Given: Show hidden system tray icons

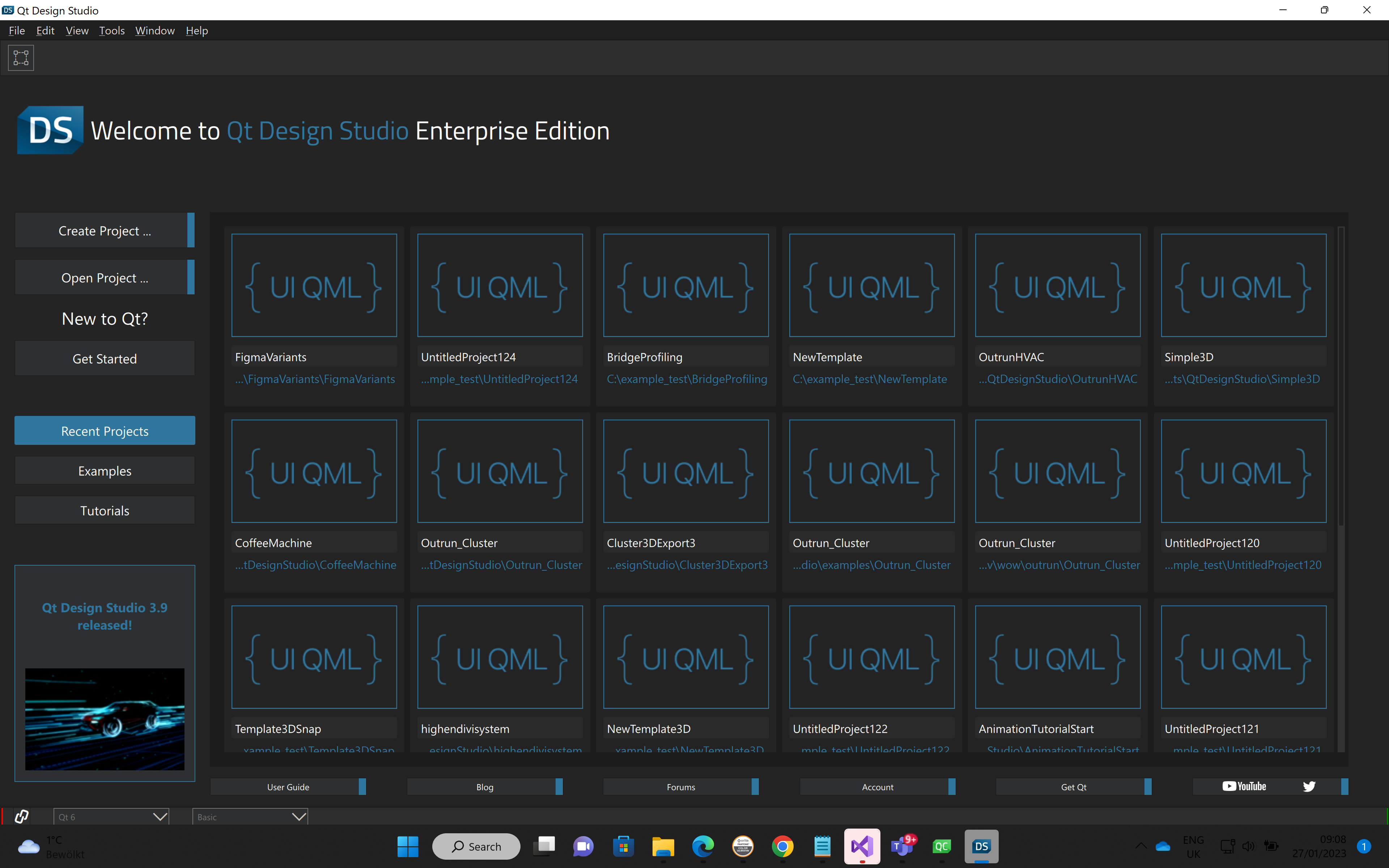Looking at the screenshot, I should coord(1141,846).
